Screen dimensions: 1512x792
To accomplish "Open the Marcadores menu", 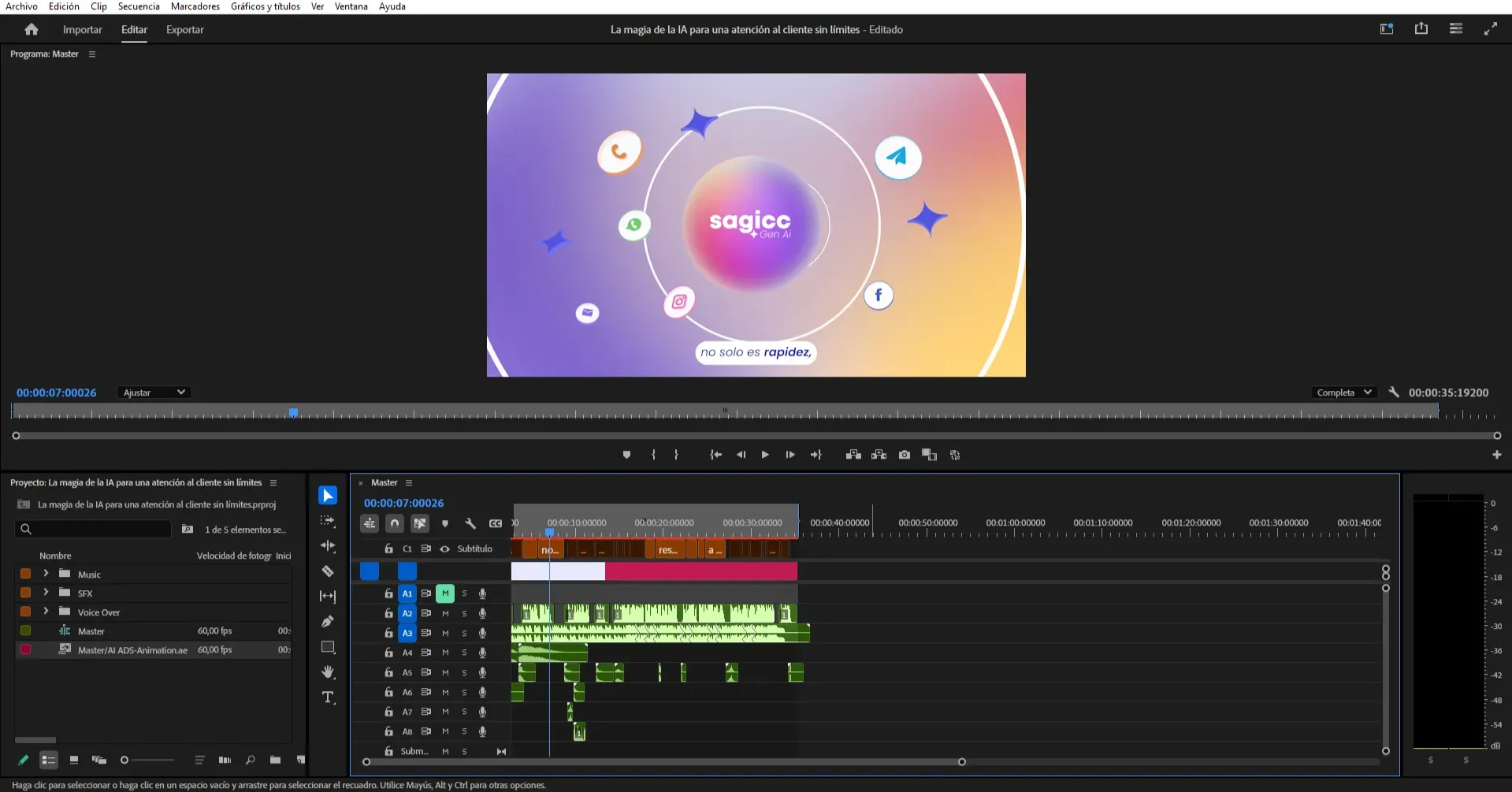I will click(195, 6).
